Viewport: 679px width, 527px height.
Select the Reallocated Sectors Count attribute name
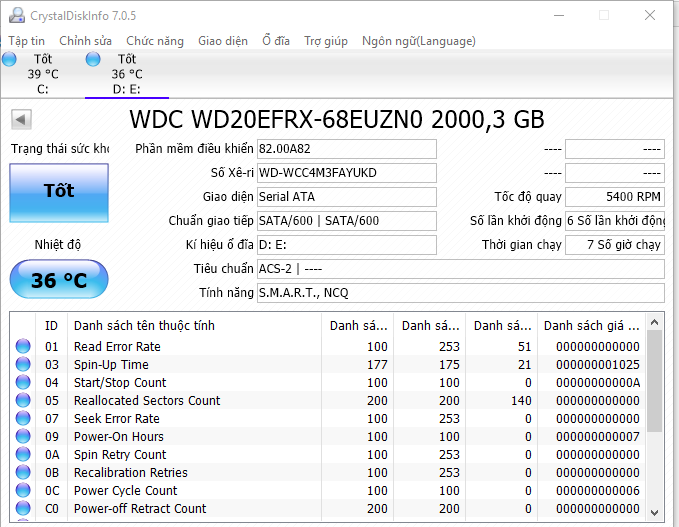[x=147, y=401]
